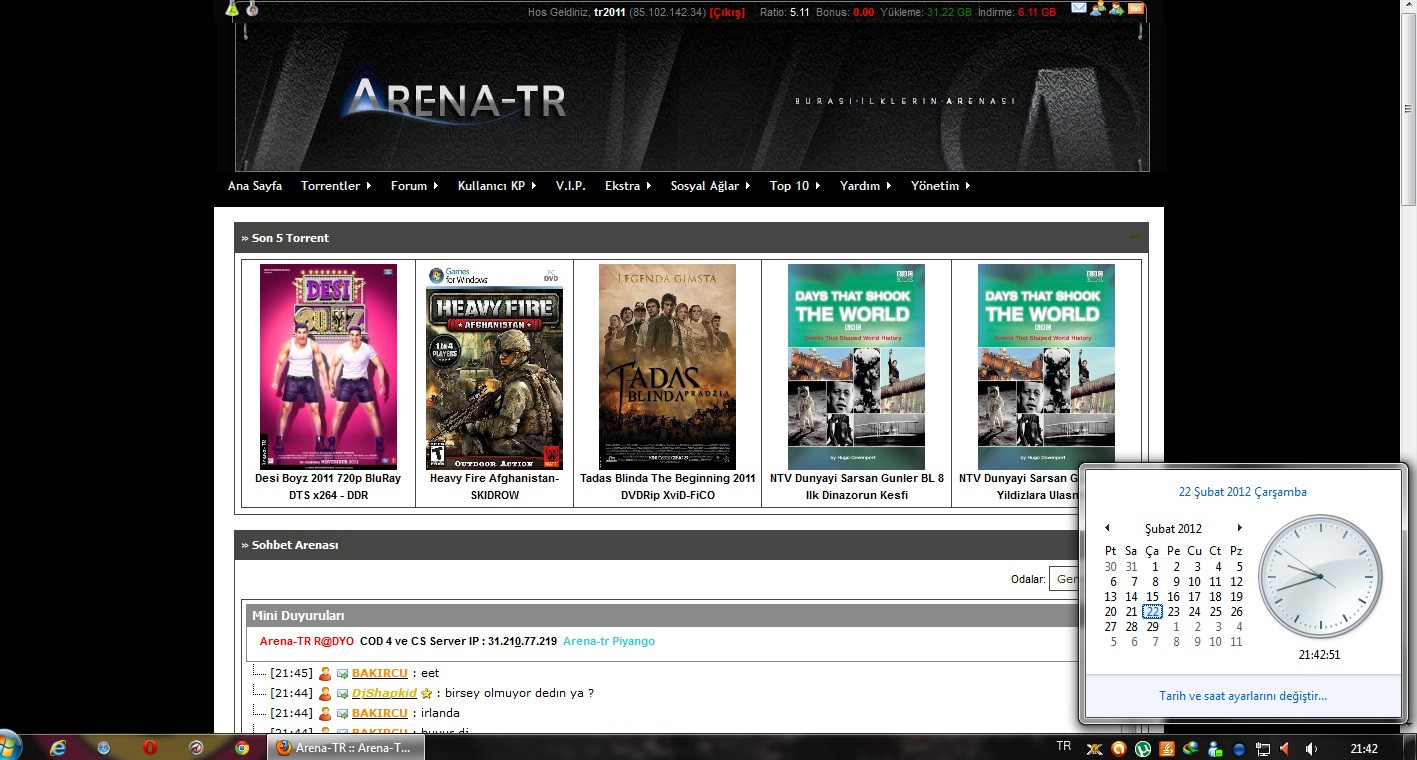This screenshot has height=760, width=1417.
Task: Click the Arena-TR site logo
Action: 455,100
